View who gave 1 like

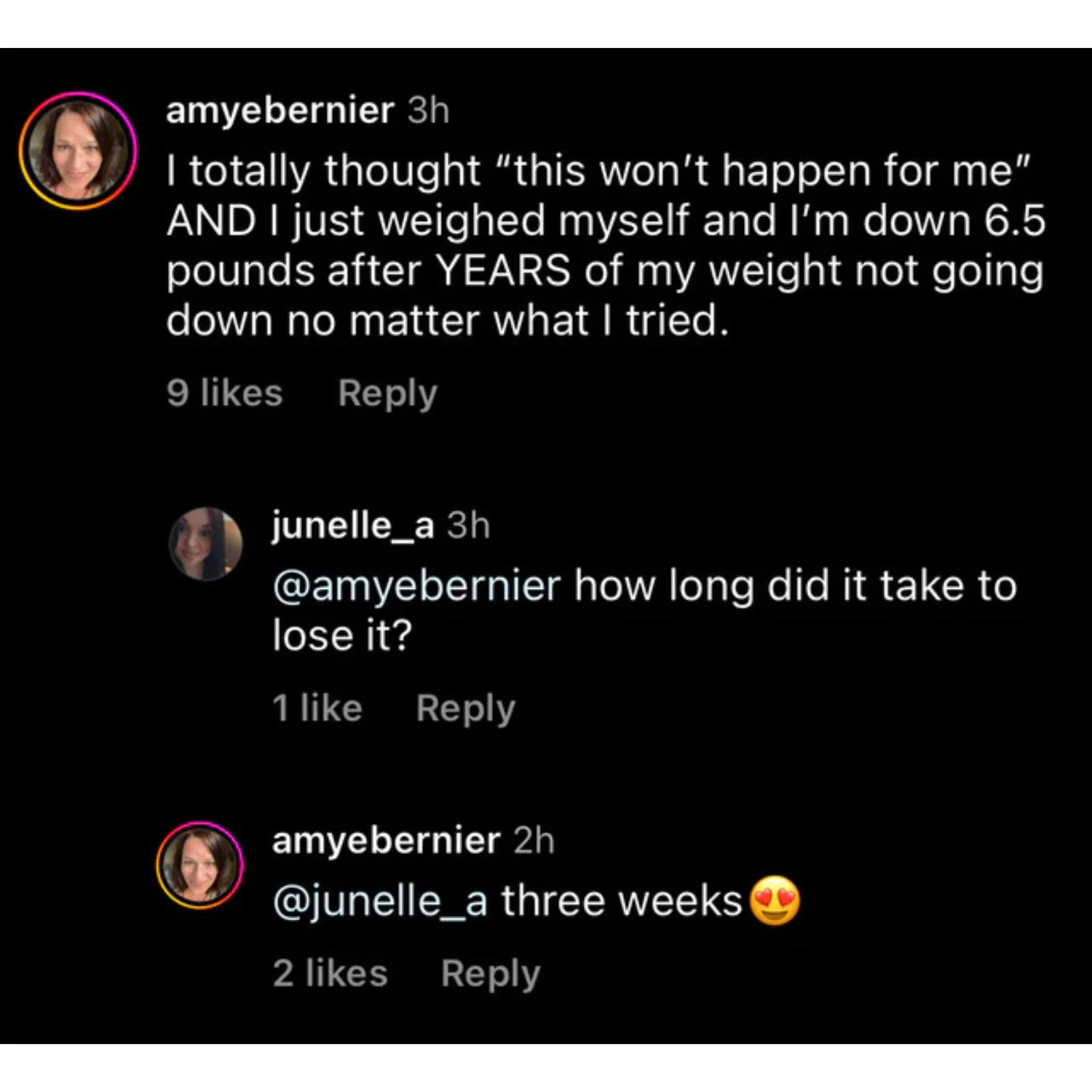(317, 708)
